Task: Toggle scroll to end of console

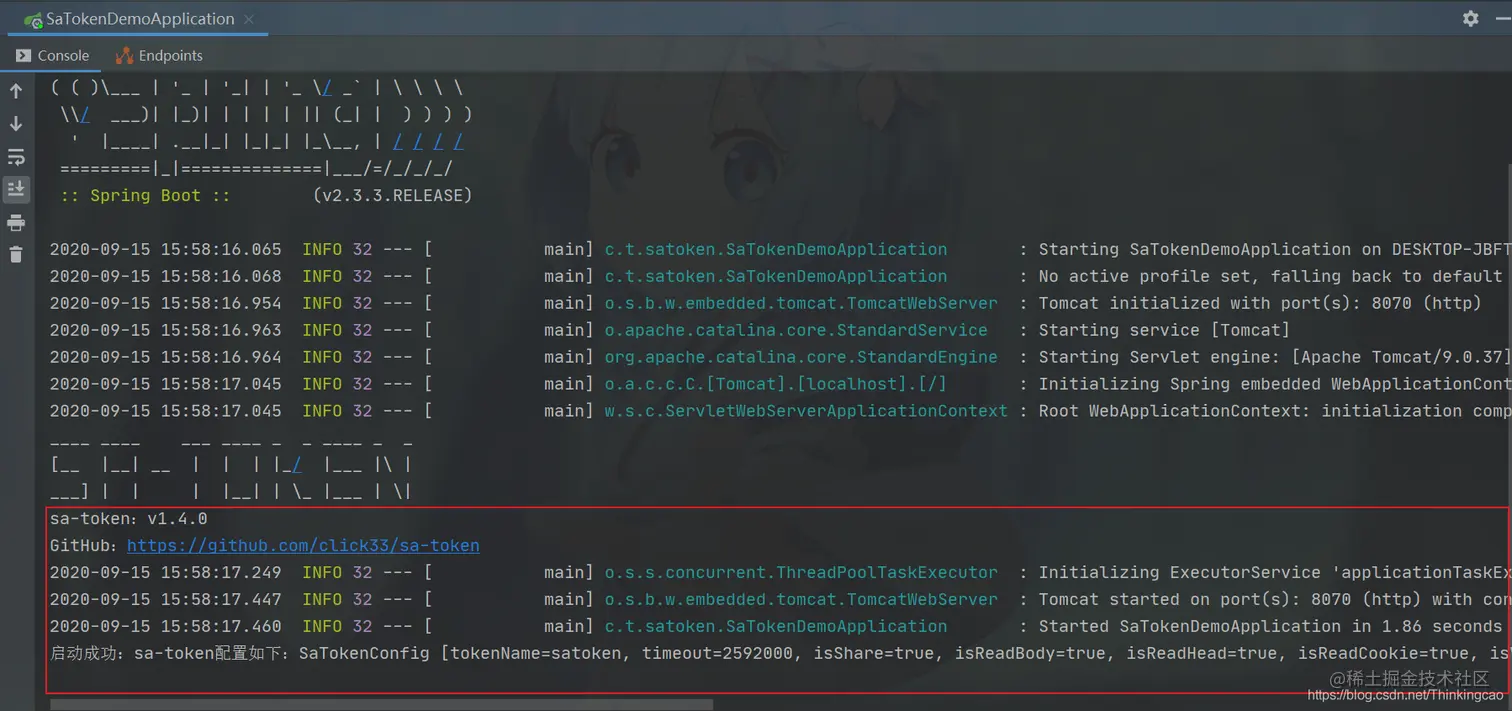Action: click(16, 189)
